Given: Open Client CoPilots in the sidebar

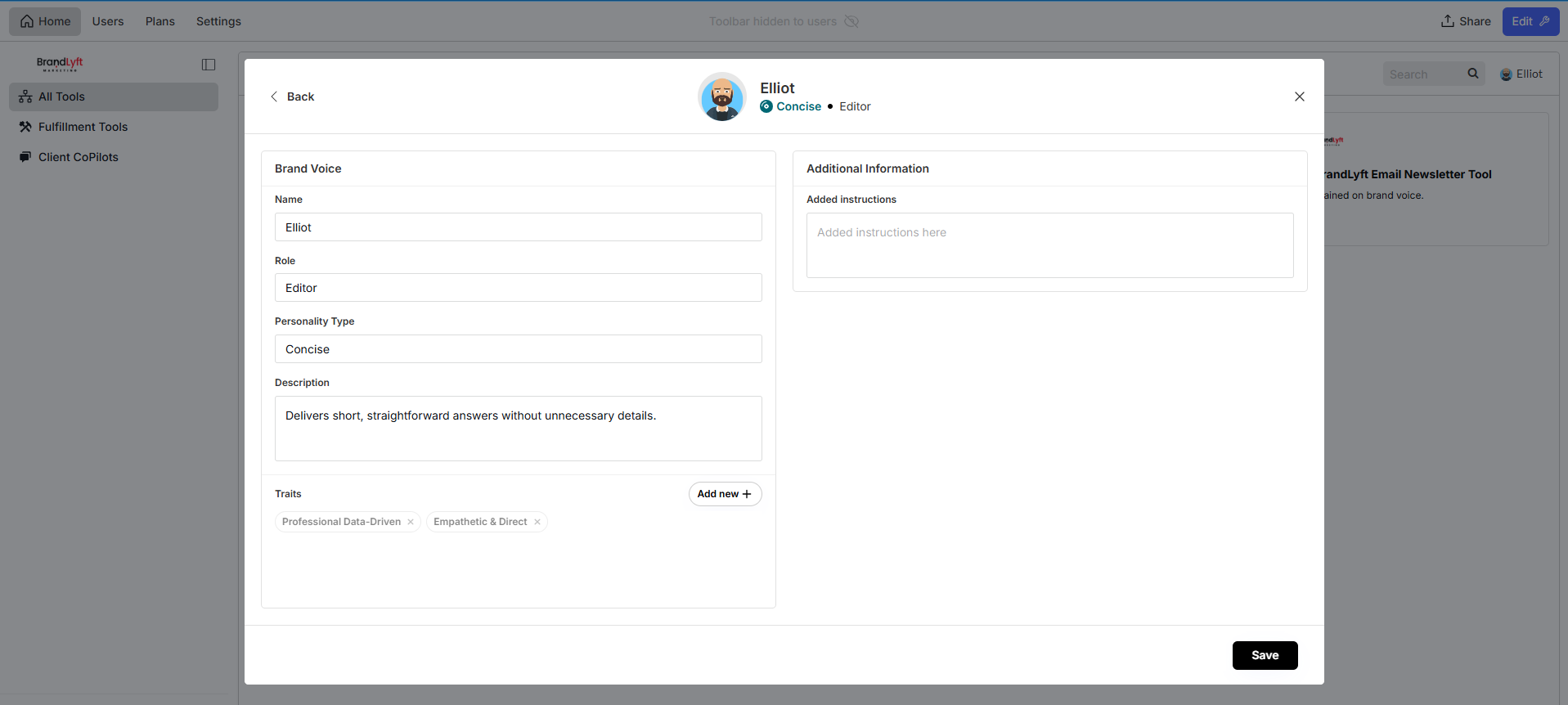Looking at the screenshot, I should coord(78,157).
